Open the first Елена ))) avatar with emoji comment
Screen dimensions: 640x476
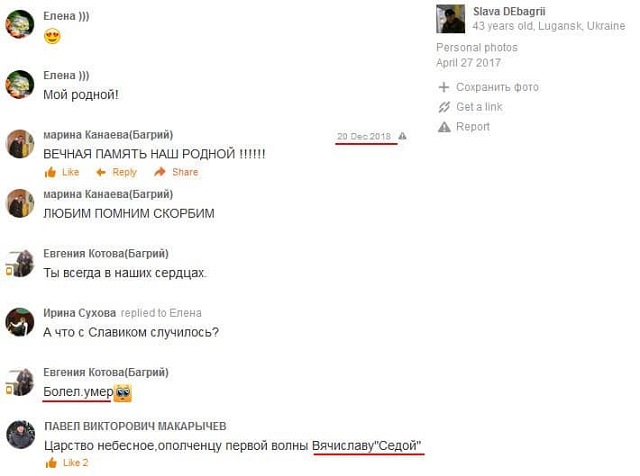point(20,24)
